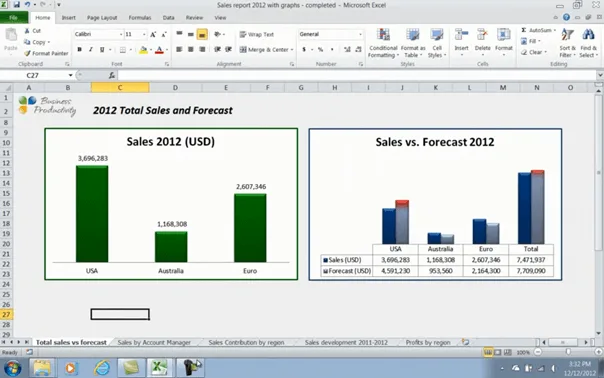Viewport: 604px width, 378px height.
Task: Open the Sales by Account Manager sheet
Action: pos(154,342)
